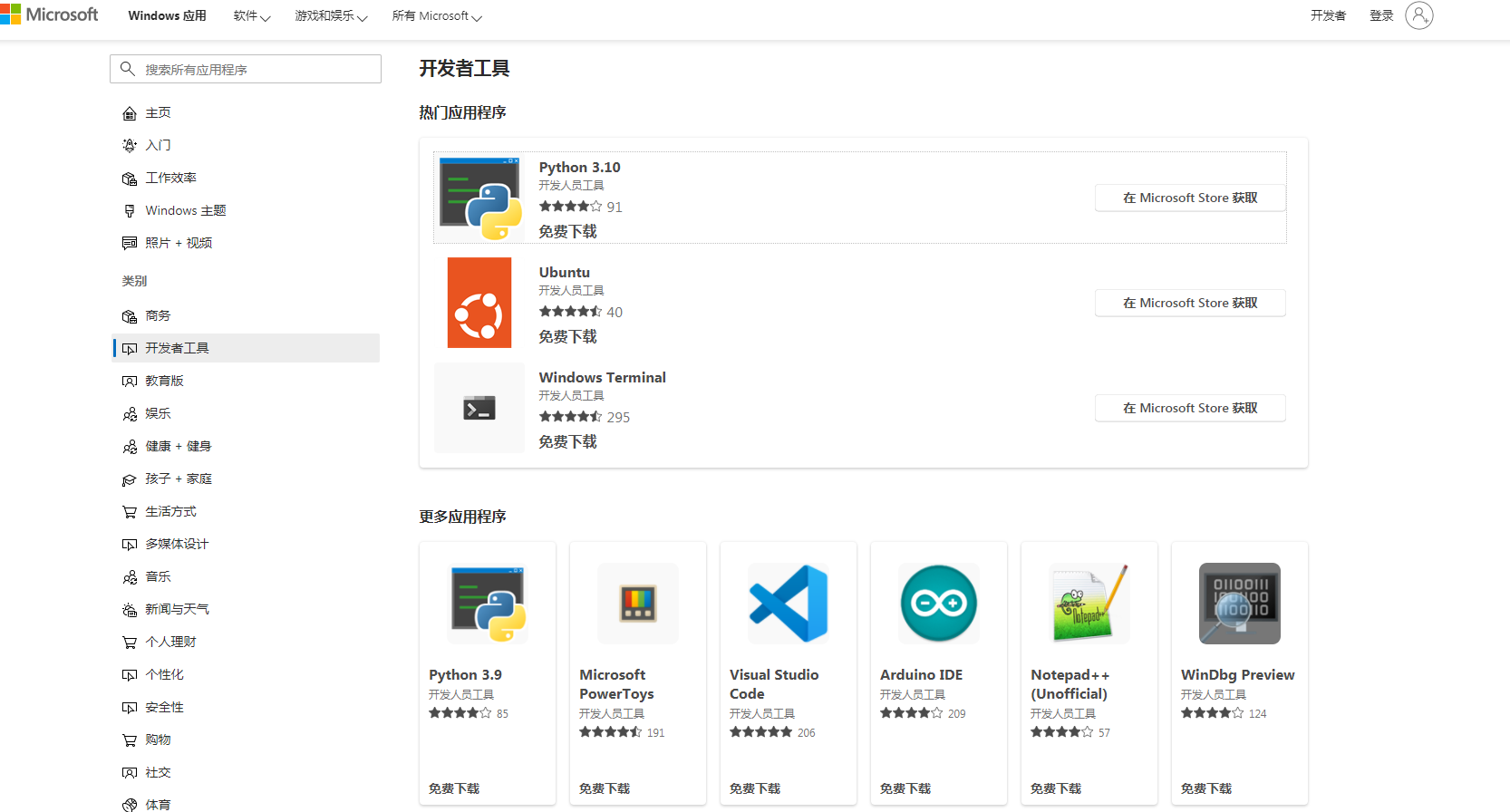
Task: Click the search magnifier icon
Action: click(x=128, y=69)
